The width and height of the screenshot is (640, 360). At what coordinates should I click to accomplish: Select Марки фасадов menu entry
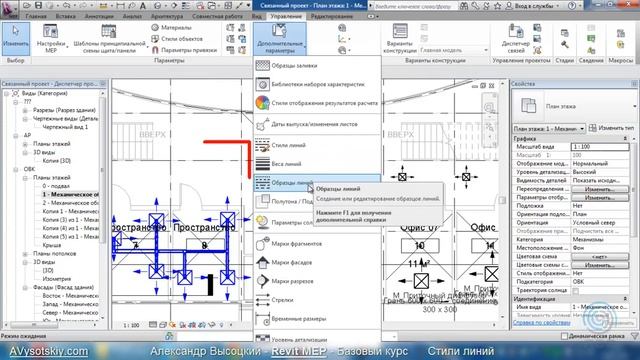tap(317, 262)
